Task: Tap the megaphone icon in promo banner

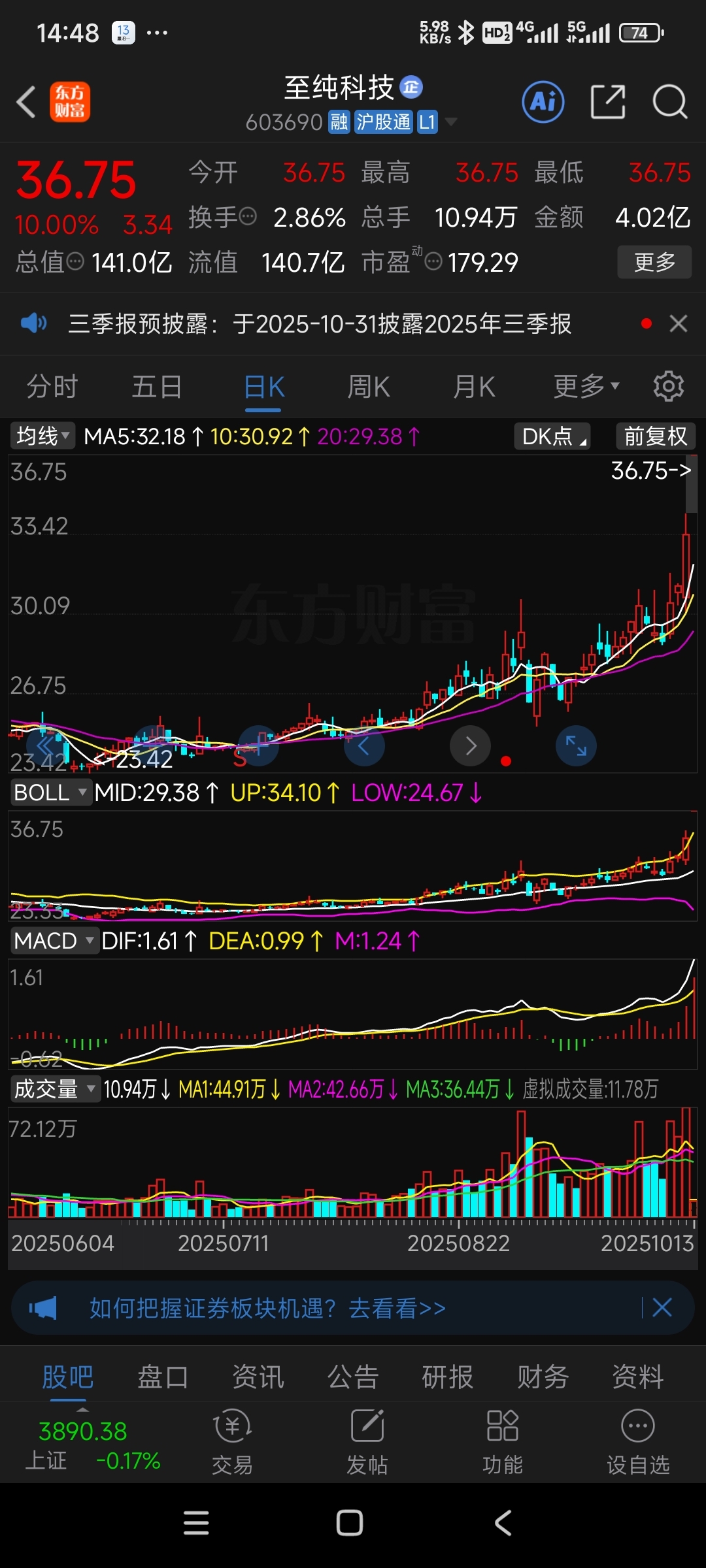Action: tap(43, 1308)
